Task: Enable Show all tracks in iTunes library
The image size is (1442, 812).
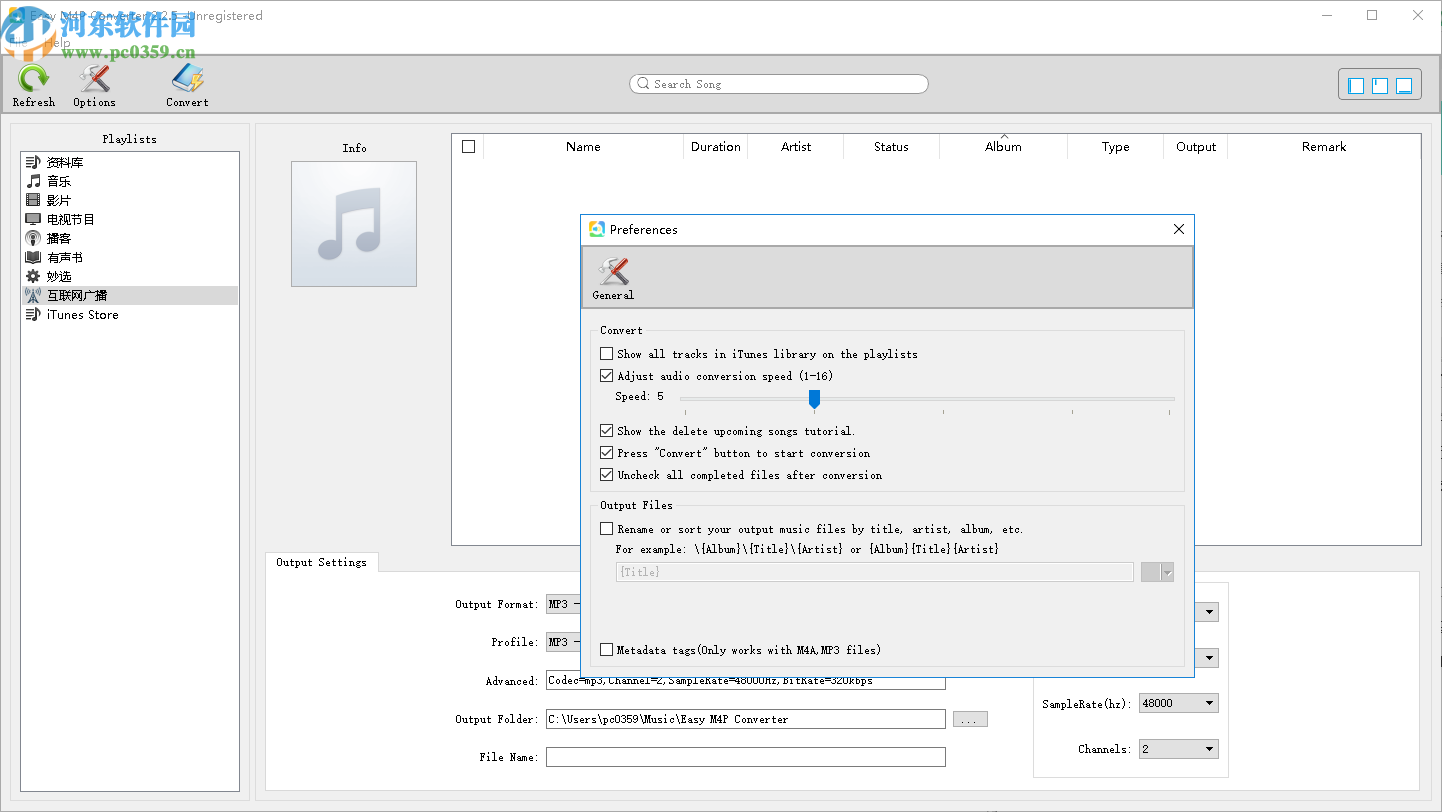Action: [x=606, y=353]
